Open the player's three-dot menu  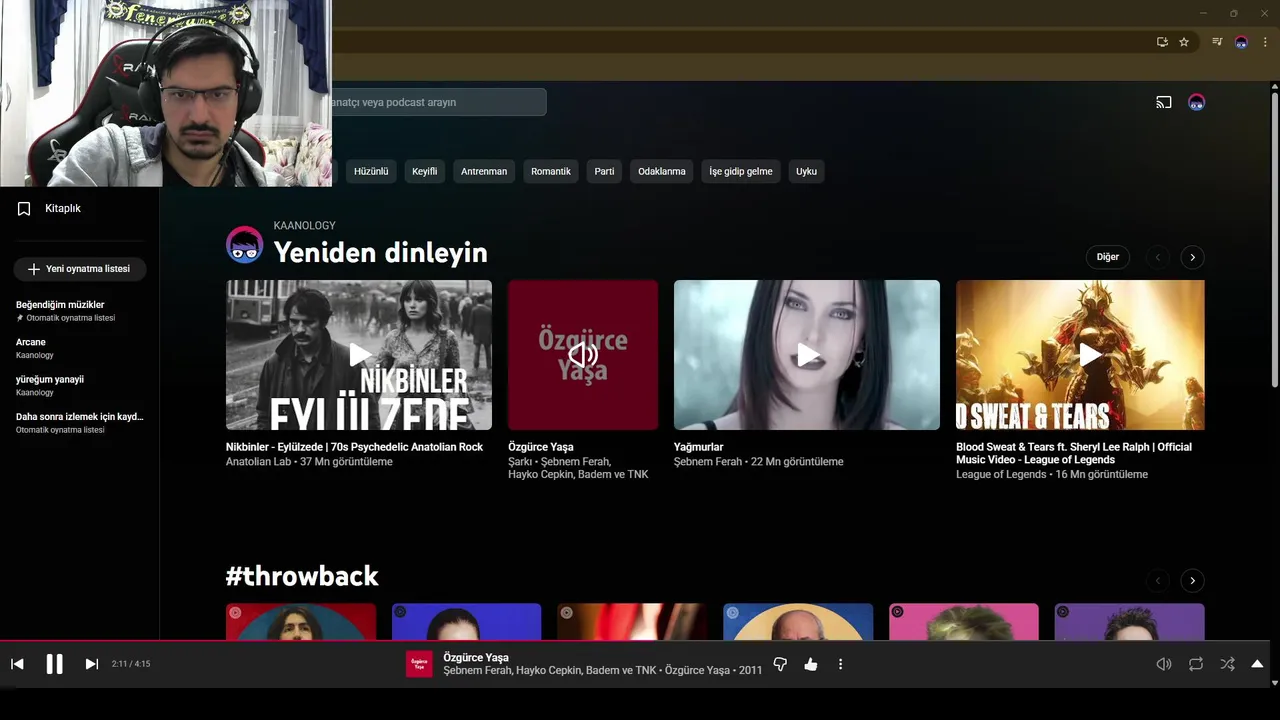click(840, 664)
